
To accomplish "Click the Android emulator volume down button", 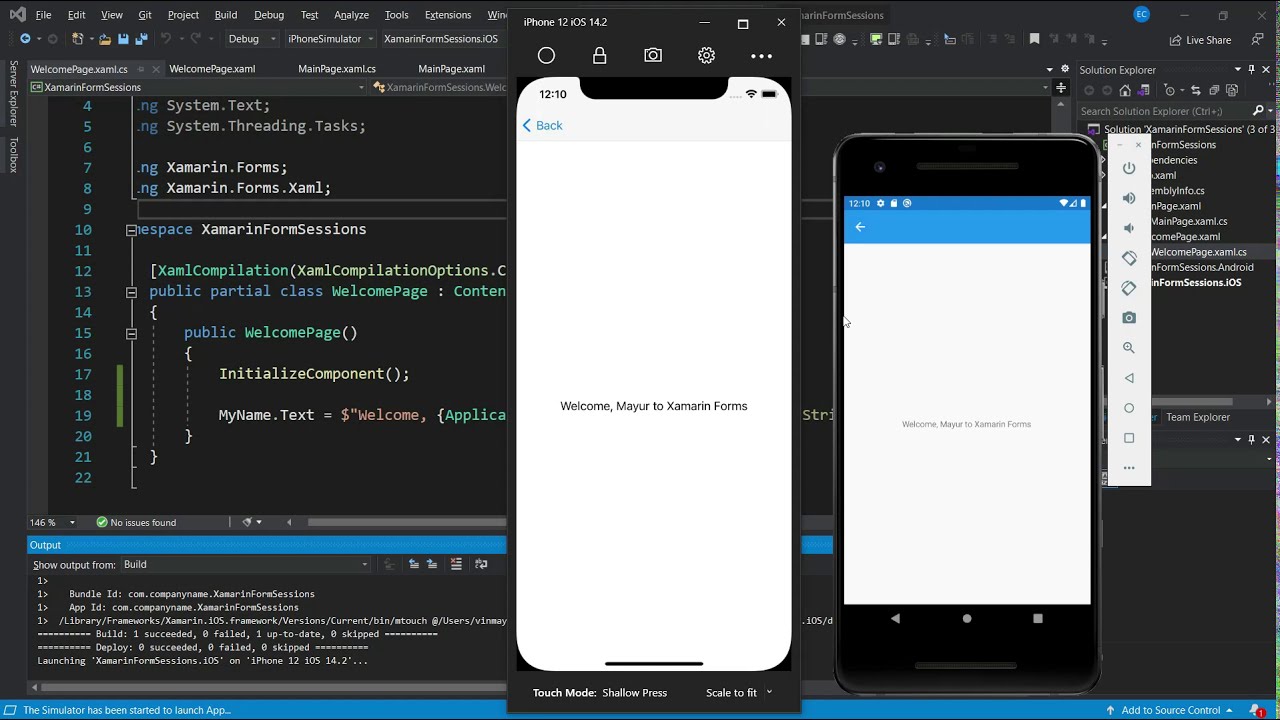I will tap(1129, 228).
